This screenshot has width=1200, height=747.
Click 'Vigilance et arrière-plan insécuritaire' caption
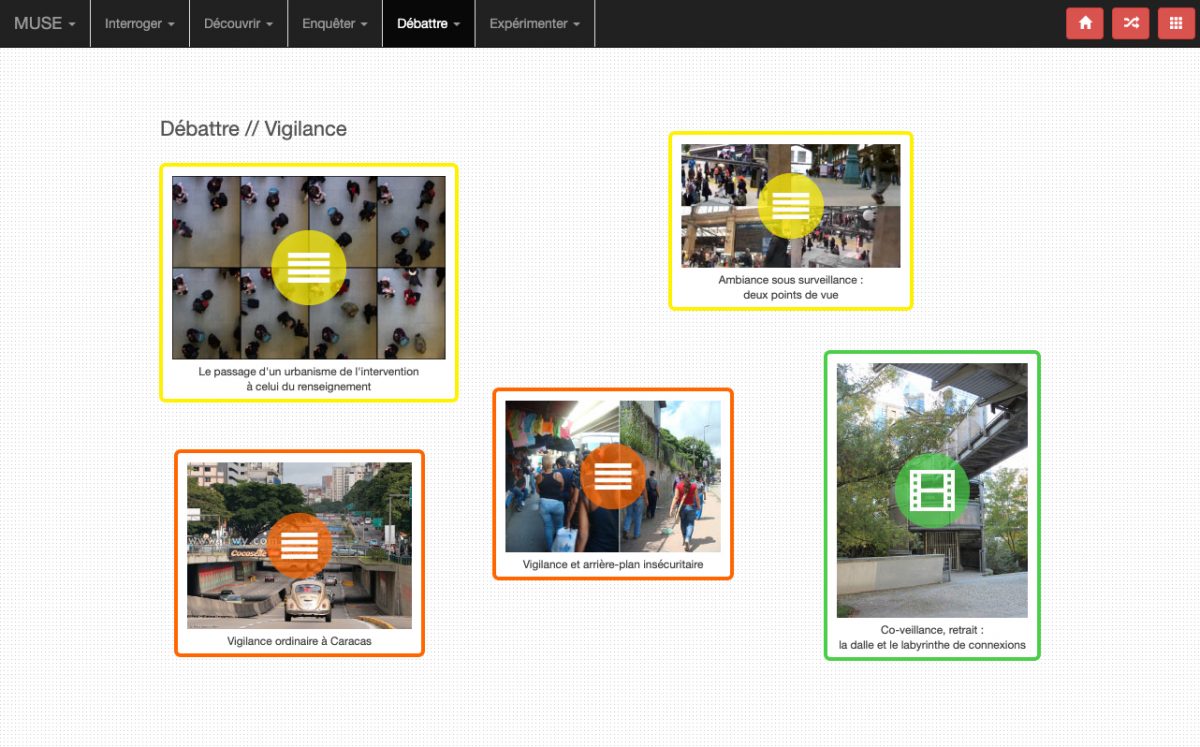pyautogui.click(x=612, y=565)
